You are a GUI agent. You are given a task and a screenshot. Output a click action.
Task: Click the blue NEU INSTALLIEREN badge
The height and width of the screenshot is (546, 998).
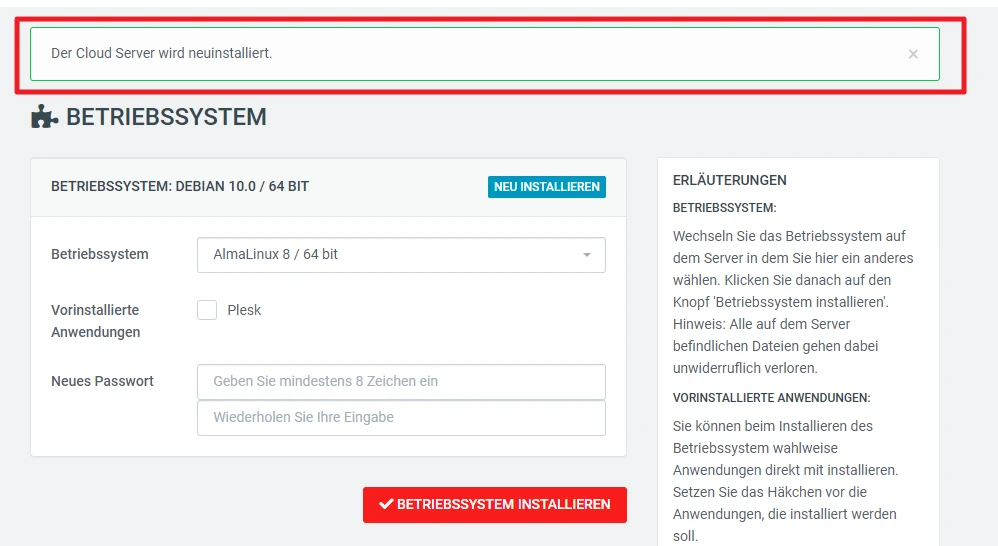click(x=546, y=187)
